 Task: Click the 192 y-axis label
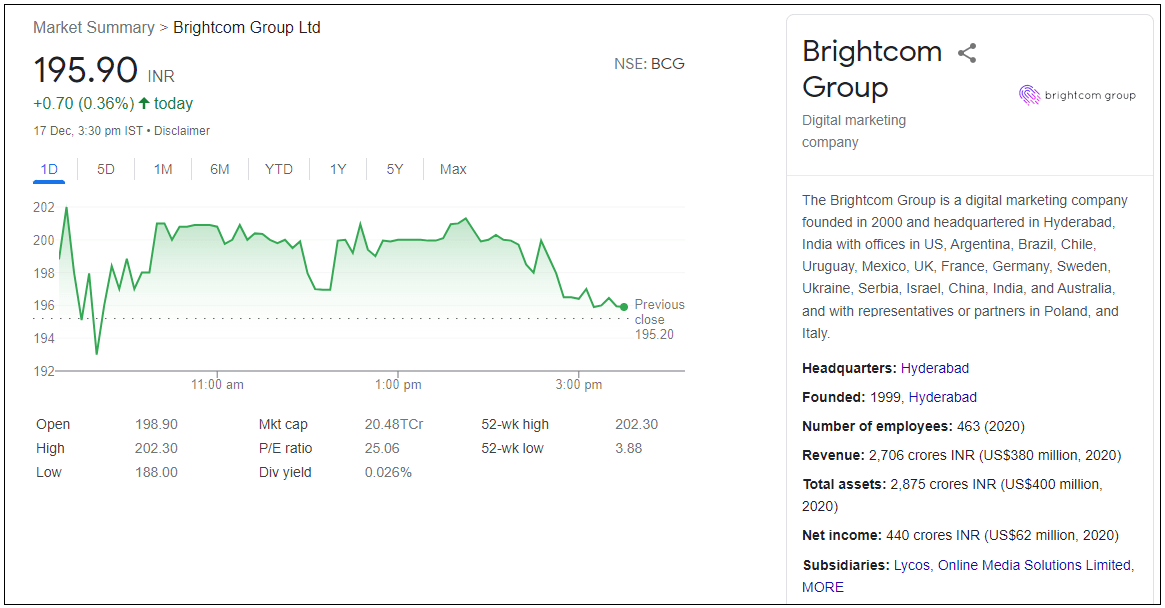coord(44,371)
